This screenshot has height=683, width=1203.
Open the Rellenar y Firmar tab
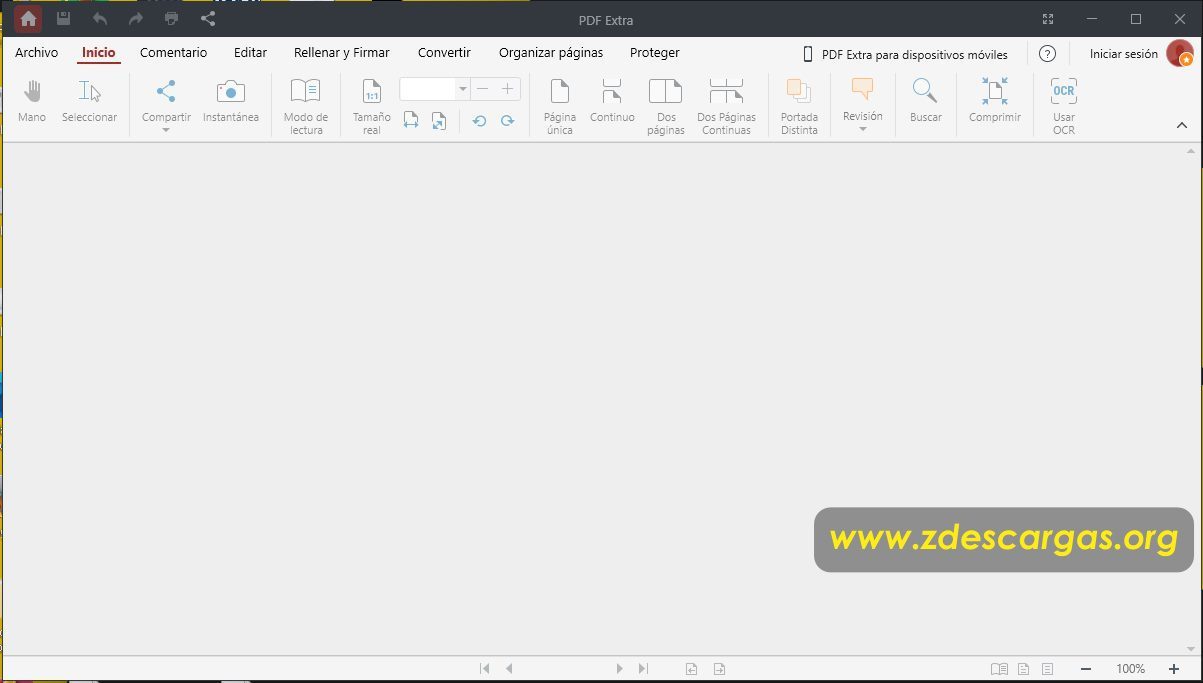[342, 53]
